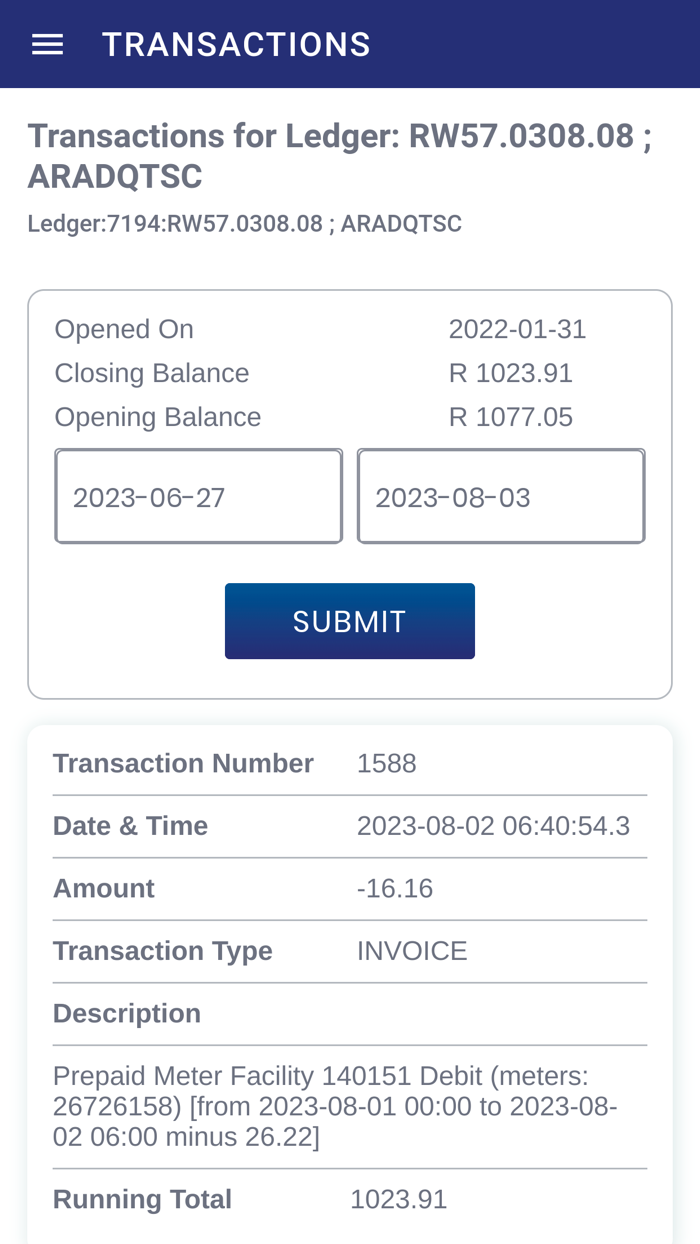Viewport: 700px width, 1244px height.
Task: Select the end date field showing 2023-08-03
Action: pyautogui.click(x=500, y=495)
